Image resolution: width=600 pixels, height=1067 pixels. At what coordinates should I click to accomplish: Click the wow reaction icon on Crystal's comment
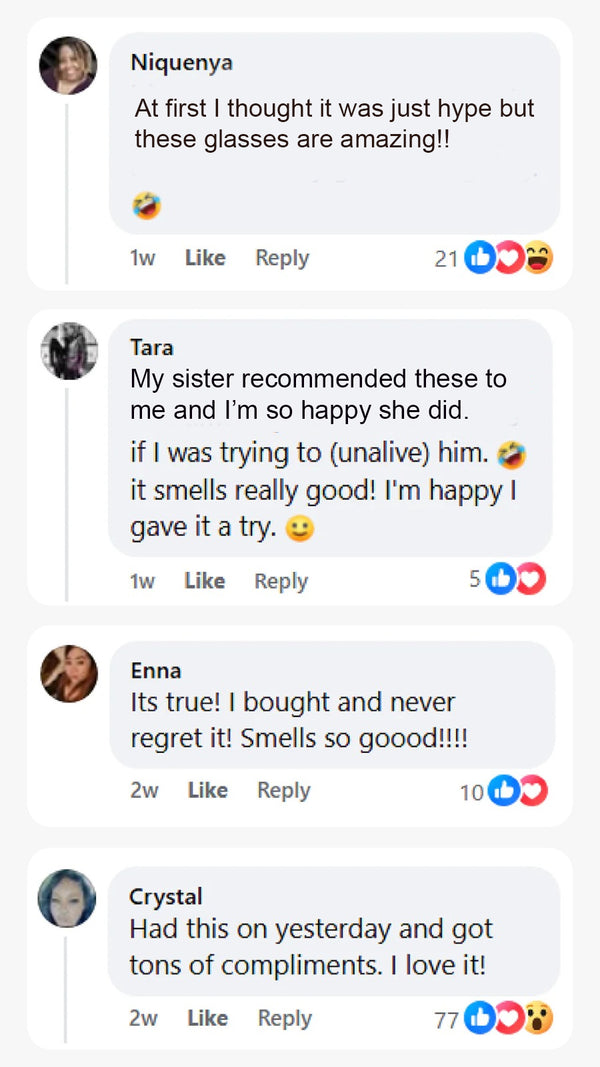click(538, 1019)
